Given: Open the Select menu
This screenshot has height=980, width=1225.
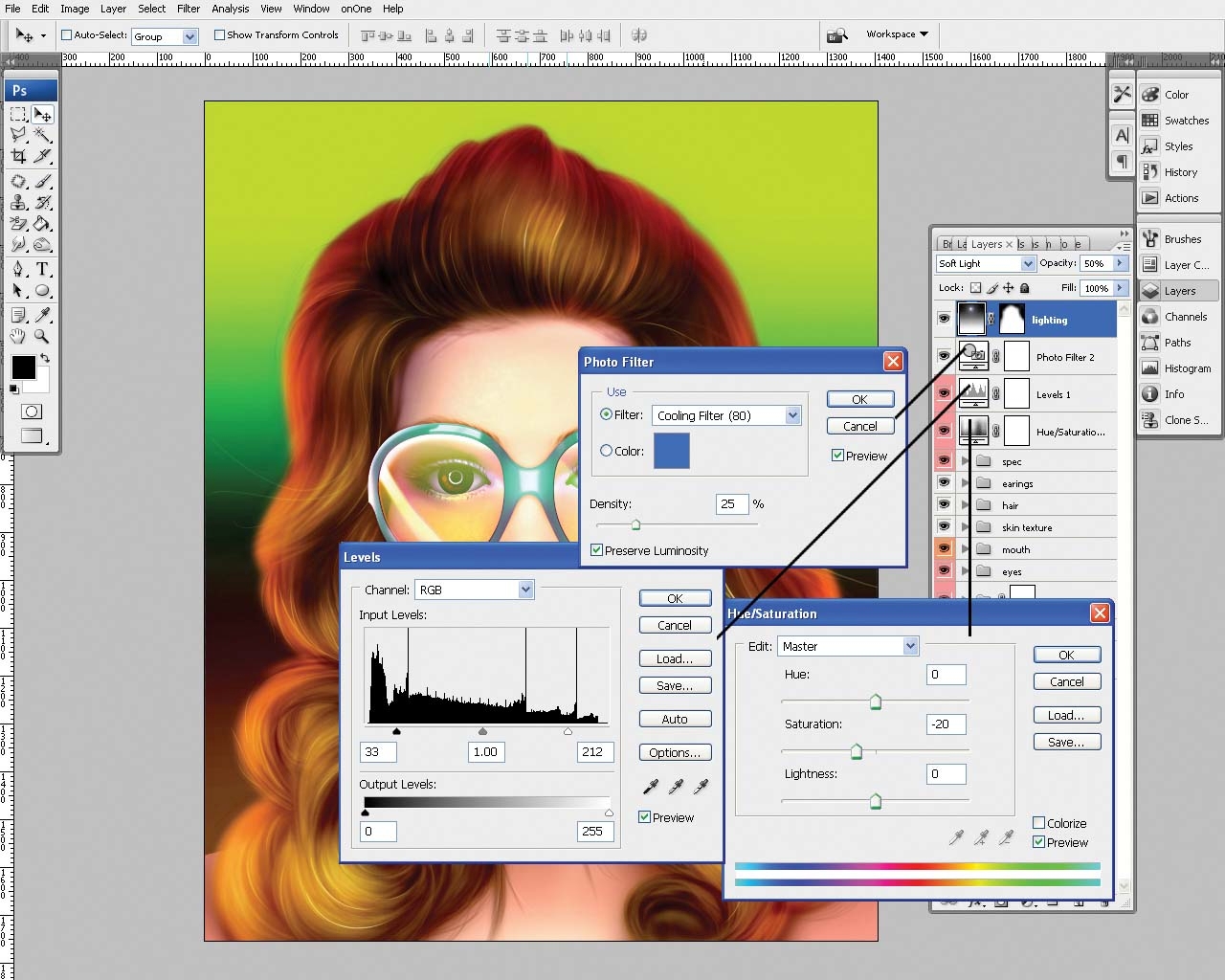Looking at the screenshot, I should pyautogui.click(x=151, y=9).
